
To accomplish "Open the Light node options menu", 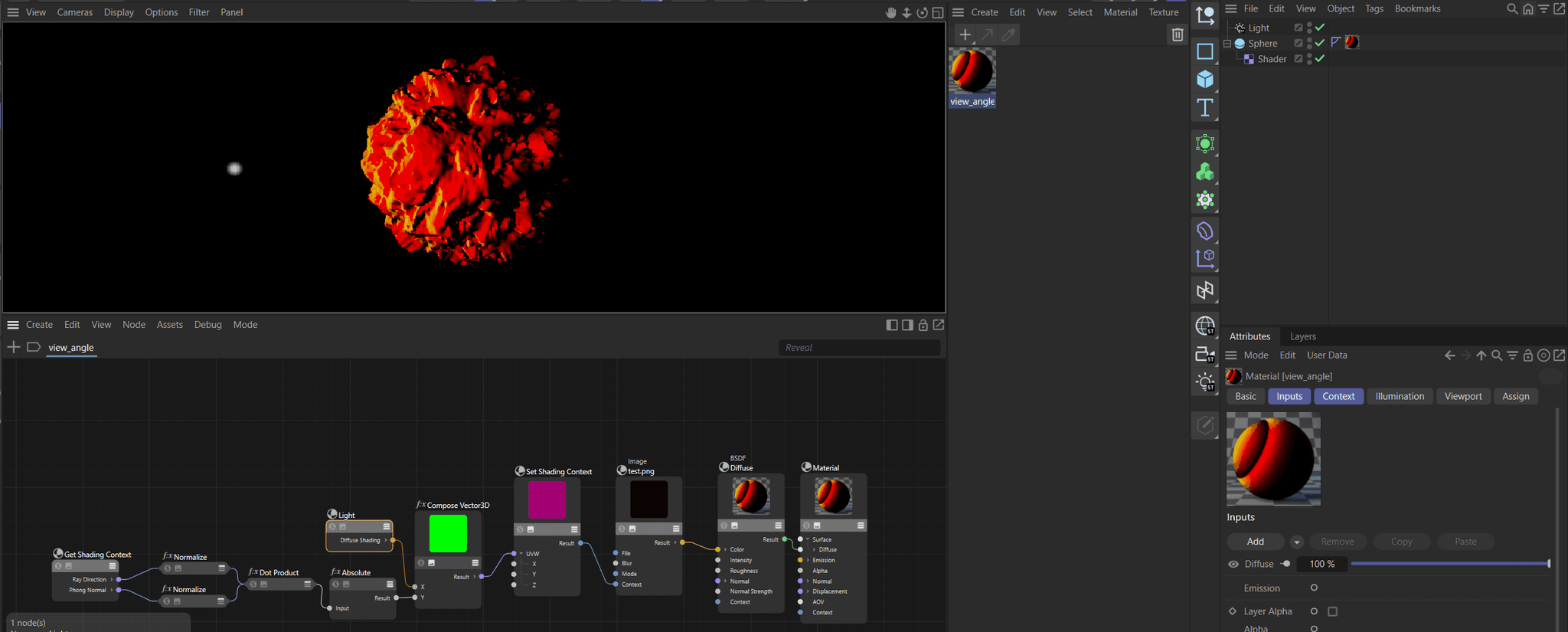I will point(387,526).
